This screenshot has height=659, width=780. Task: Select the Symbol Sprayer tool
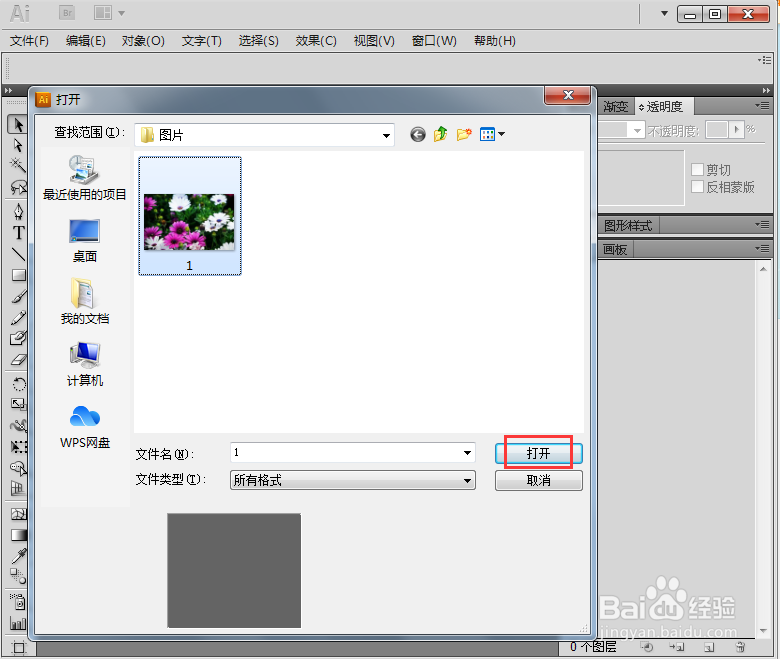(x=18, y=602)
